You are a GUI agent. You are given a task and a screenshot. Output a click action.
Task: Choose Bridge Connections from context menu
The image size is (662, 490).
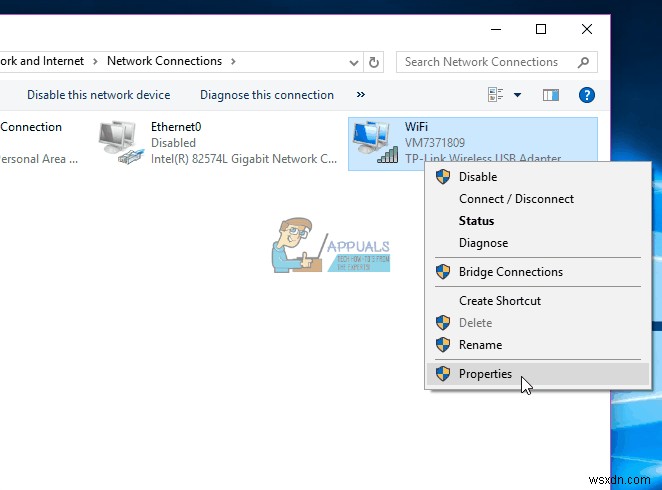537,272
